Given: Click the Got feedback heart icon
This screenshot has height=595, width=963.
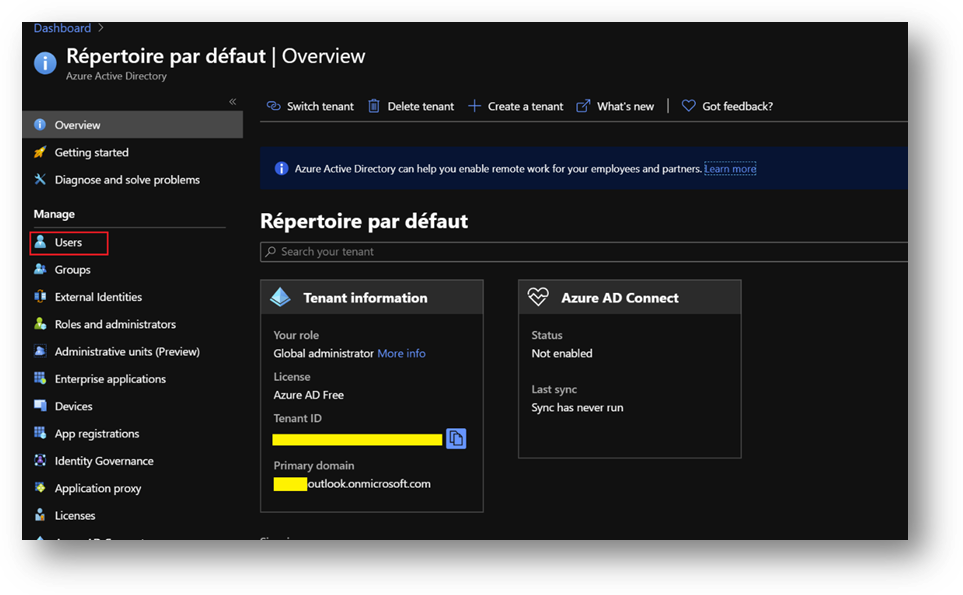Looking at the screenshot, I should (688, 106).
